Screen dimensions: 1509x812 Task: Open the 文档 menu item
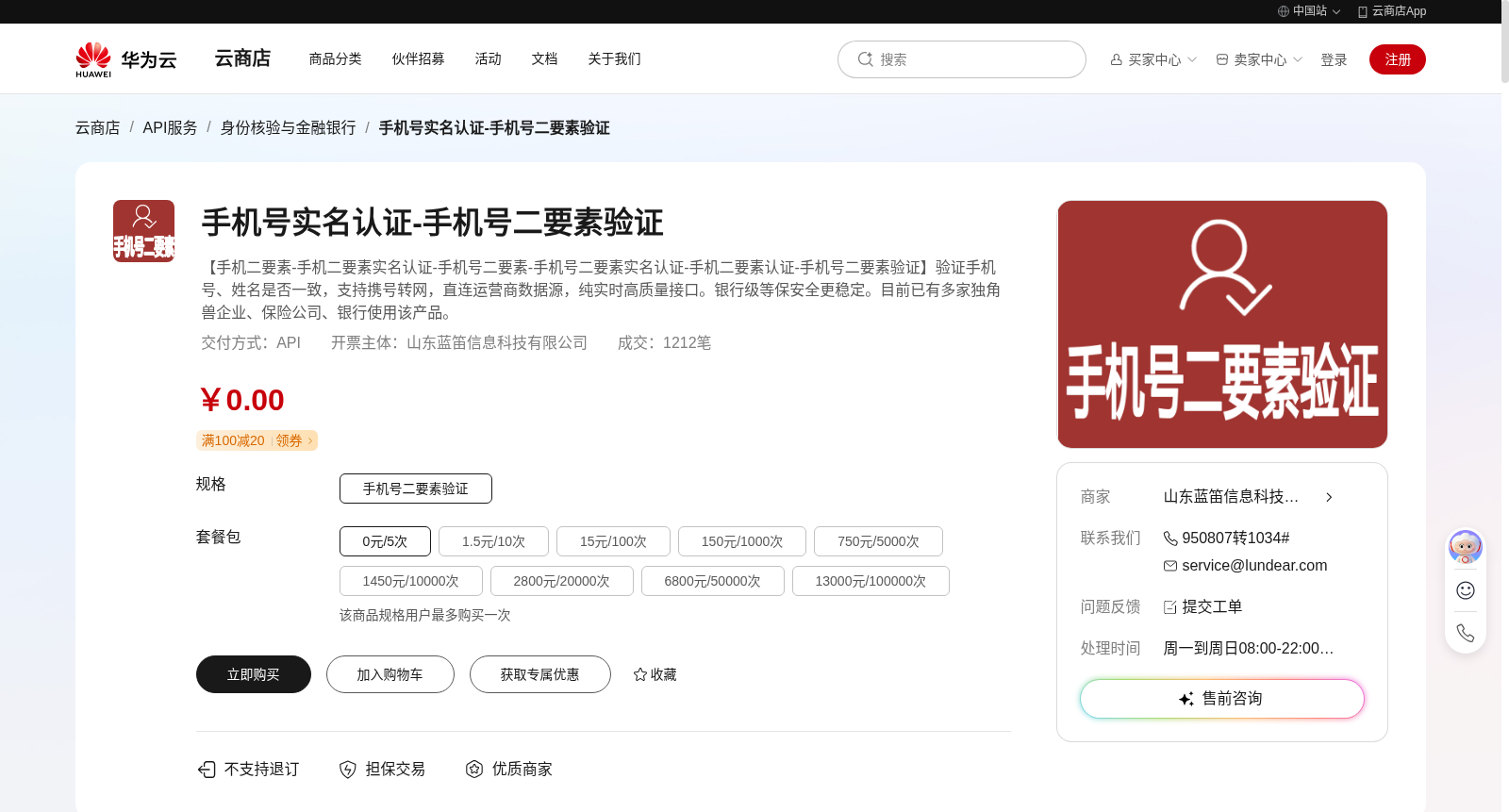545,58
